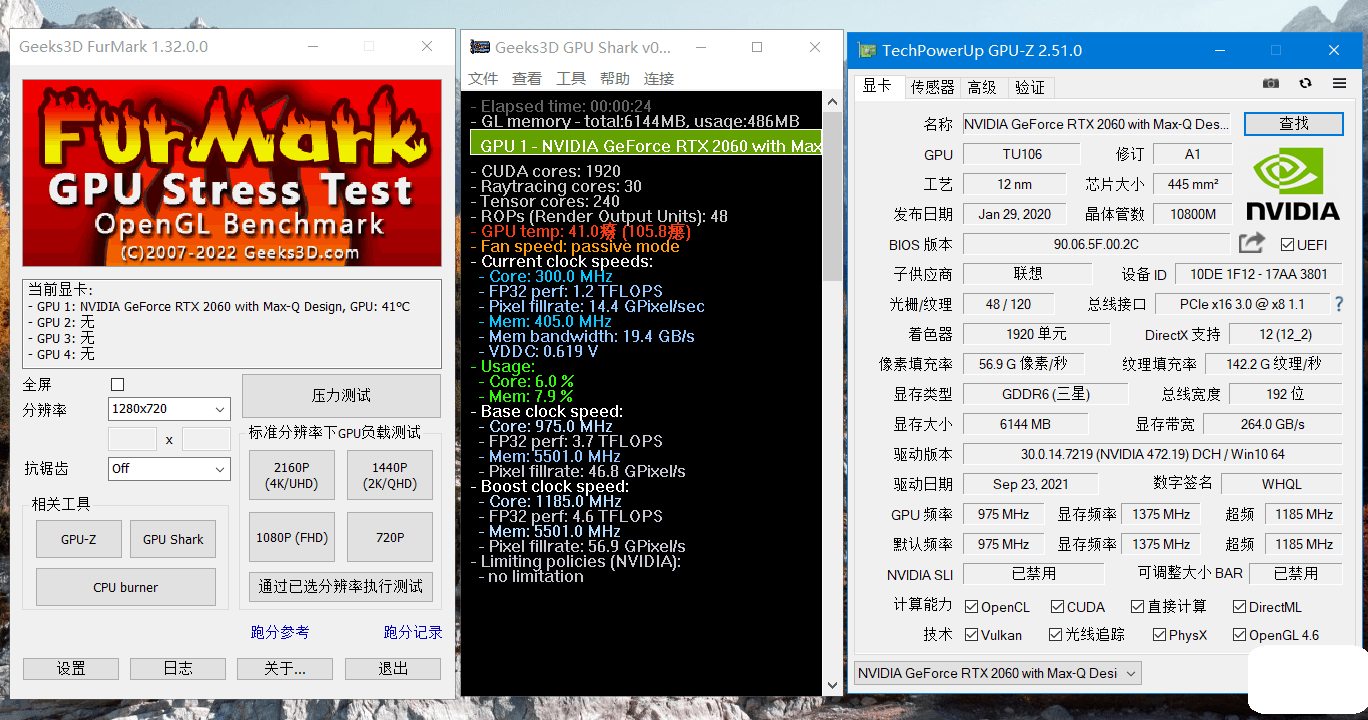Open the 帮助 menu in GPU Shark
This screenshot has width=1368, height=720.
615,79
